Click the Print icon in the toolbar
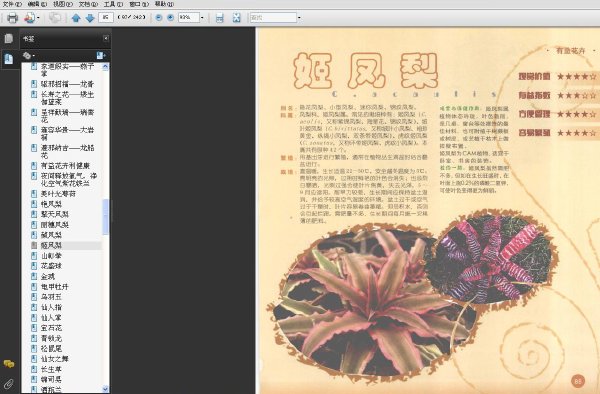This screenshot has height=394, width=600. pos(12,18)
